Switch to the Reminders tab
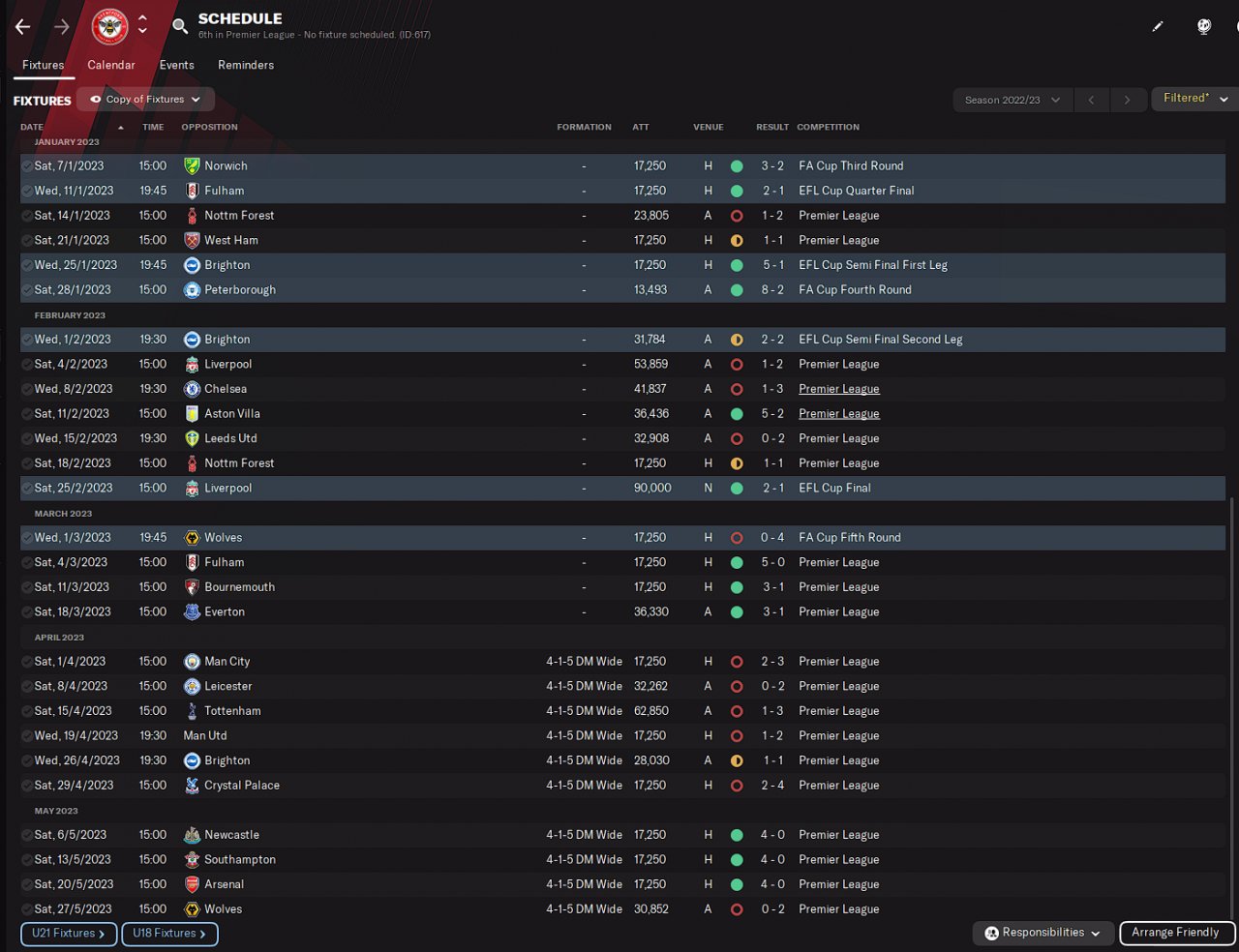The image size is (1239, 952). 246,65
